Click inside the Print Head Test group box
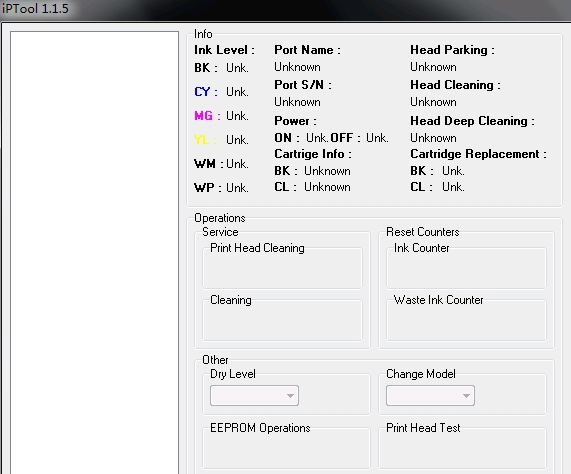Screen dimensions: 571x474 point(462,448)
